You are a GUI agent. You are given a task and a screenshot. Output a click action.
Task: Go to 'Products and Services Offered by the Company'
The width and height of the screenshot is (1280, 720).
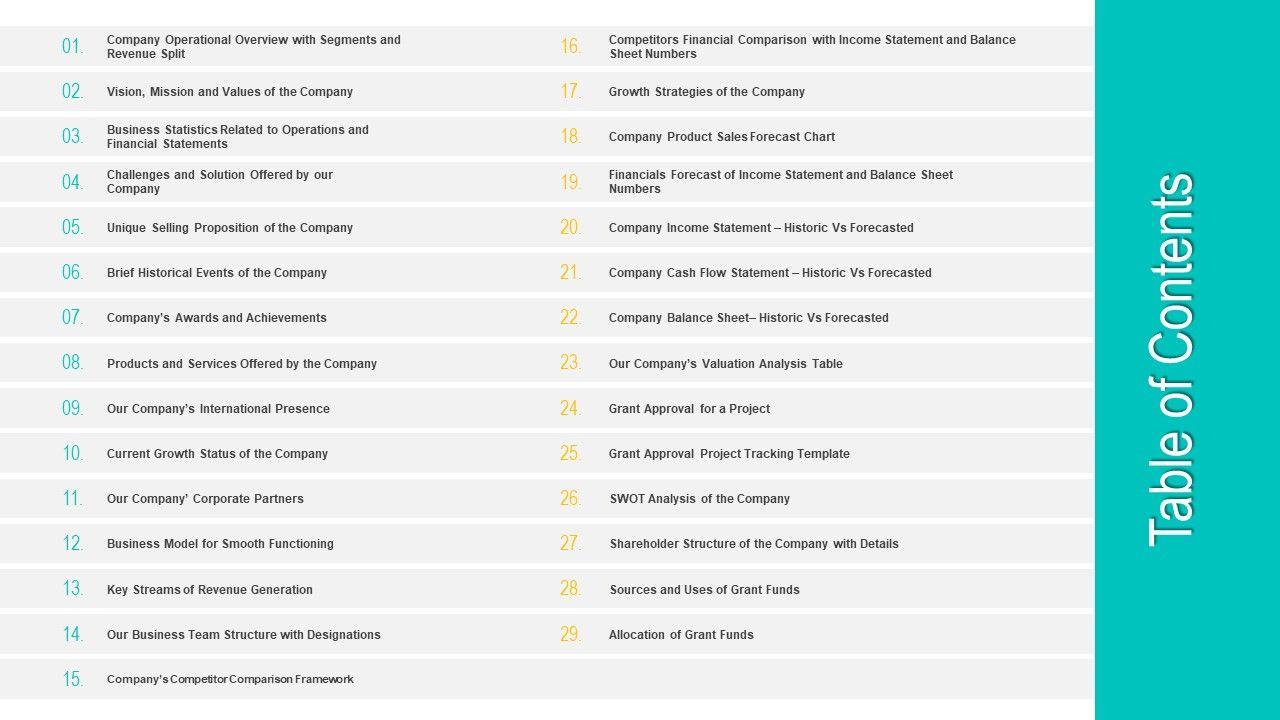(x=241, y=364)
